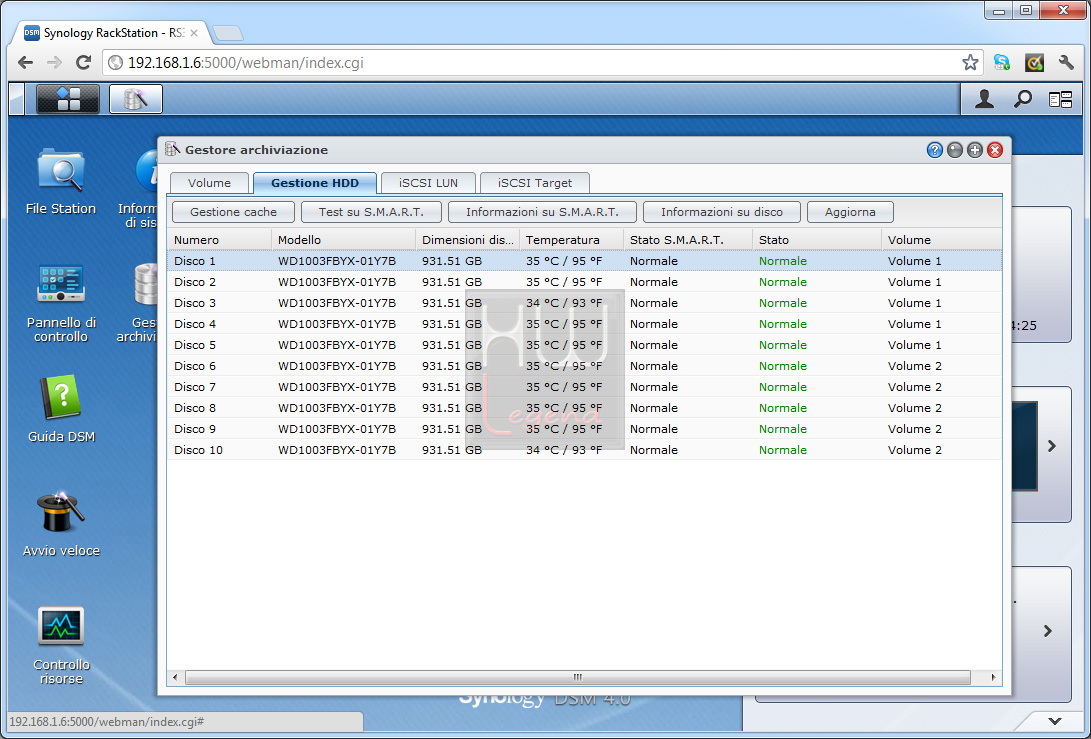Click Informazioni su S.M.A.R.T. button
The image size is (1091, 739).
pyautogui.click(x=542, y=212)
